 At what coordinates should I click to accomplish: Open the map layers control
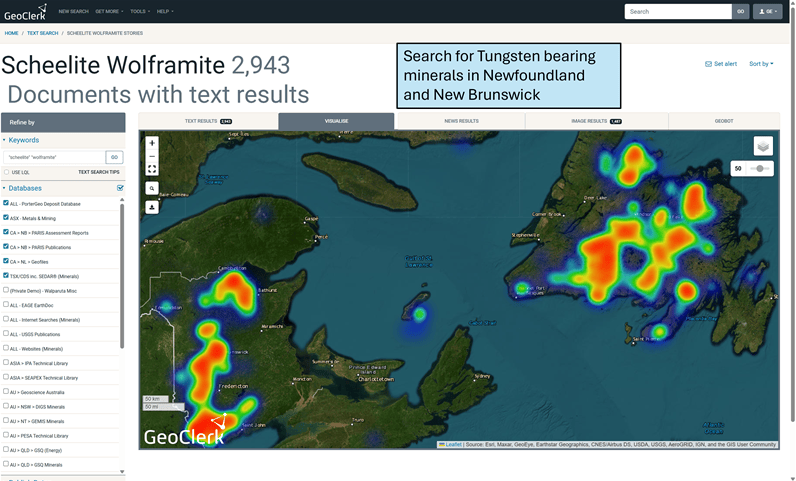pos(763,146)
